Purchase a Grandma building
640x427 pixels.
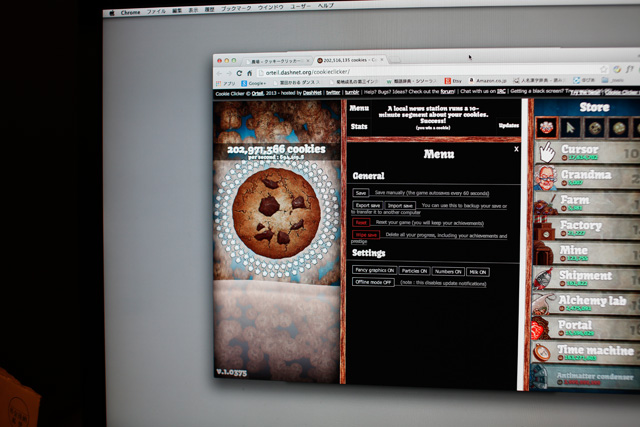point(585,178)
